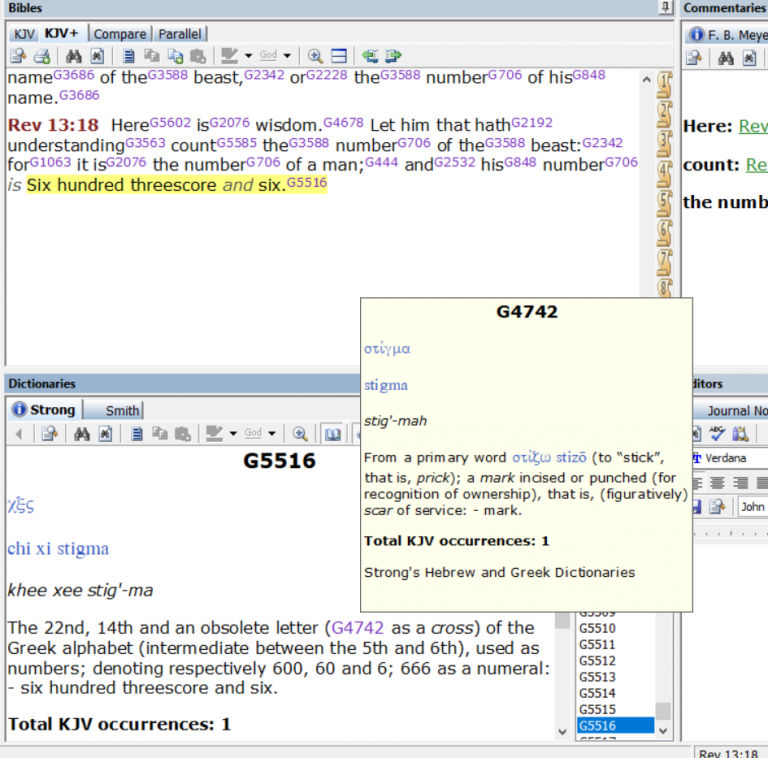Viewport: 768px width, 758px height.
Task: Click the green back navigation arrow in Bibles toolbar
Action: tap(370, 56)
